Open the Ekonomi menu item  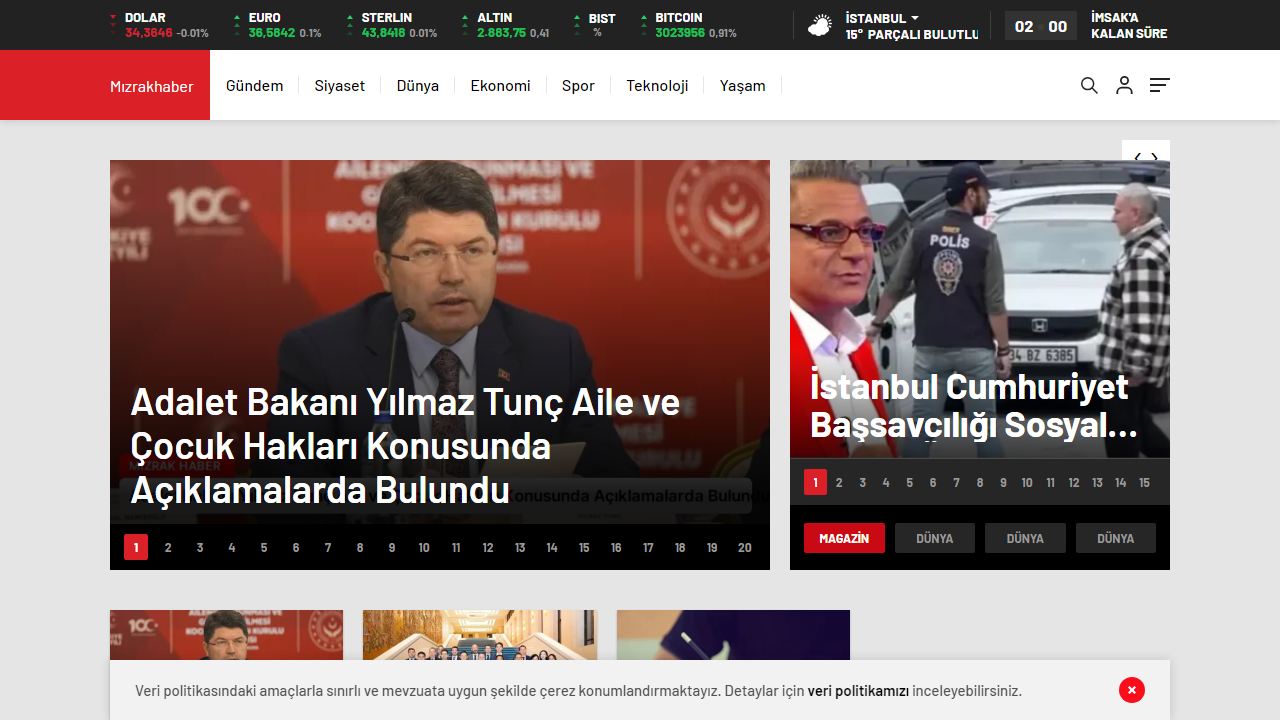click(x=500, y=86)
